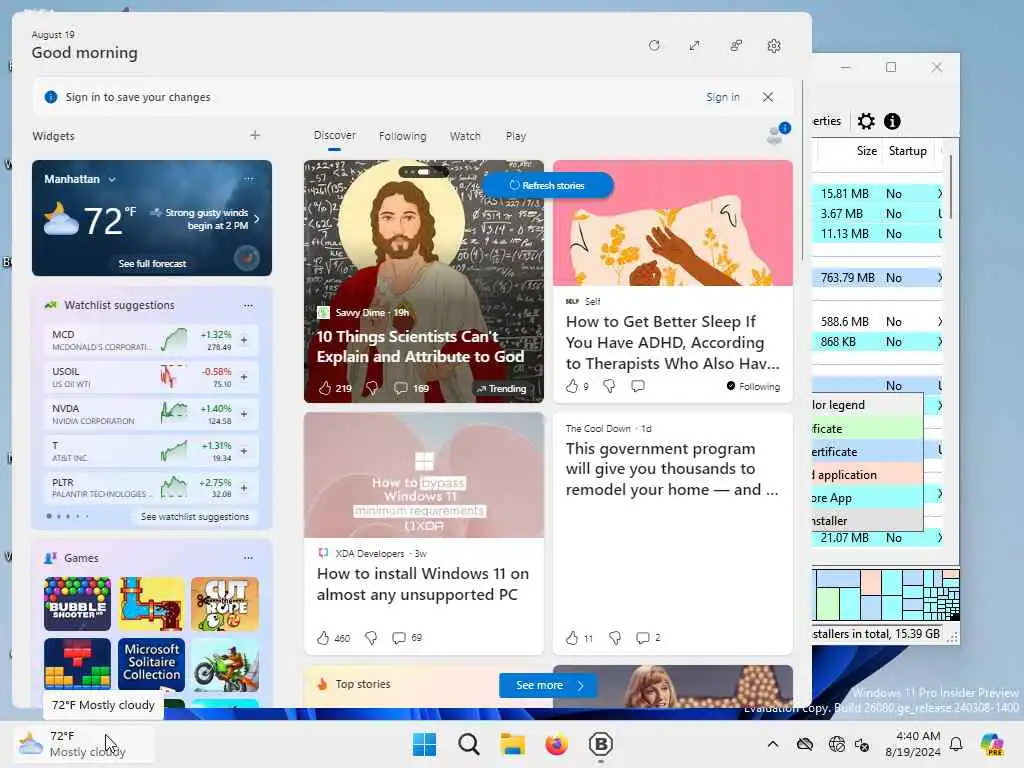Add PLTR to the watchlist

click(x=244, y=488)
